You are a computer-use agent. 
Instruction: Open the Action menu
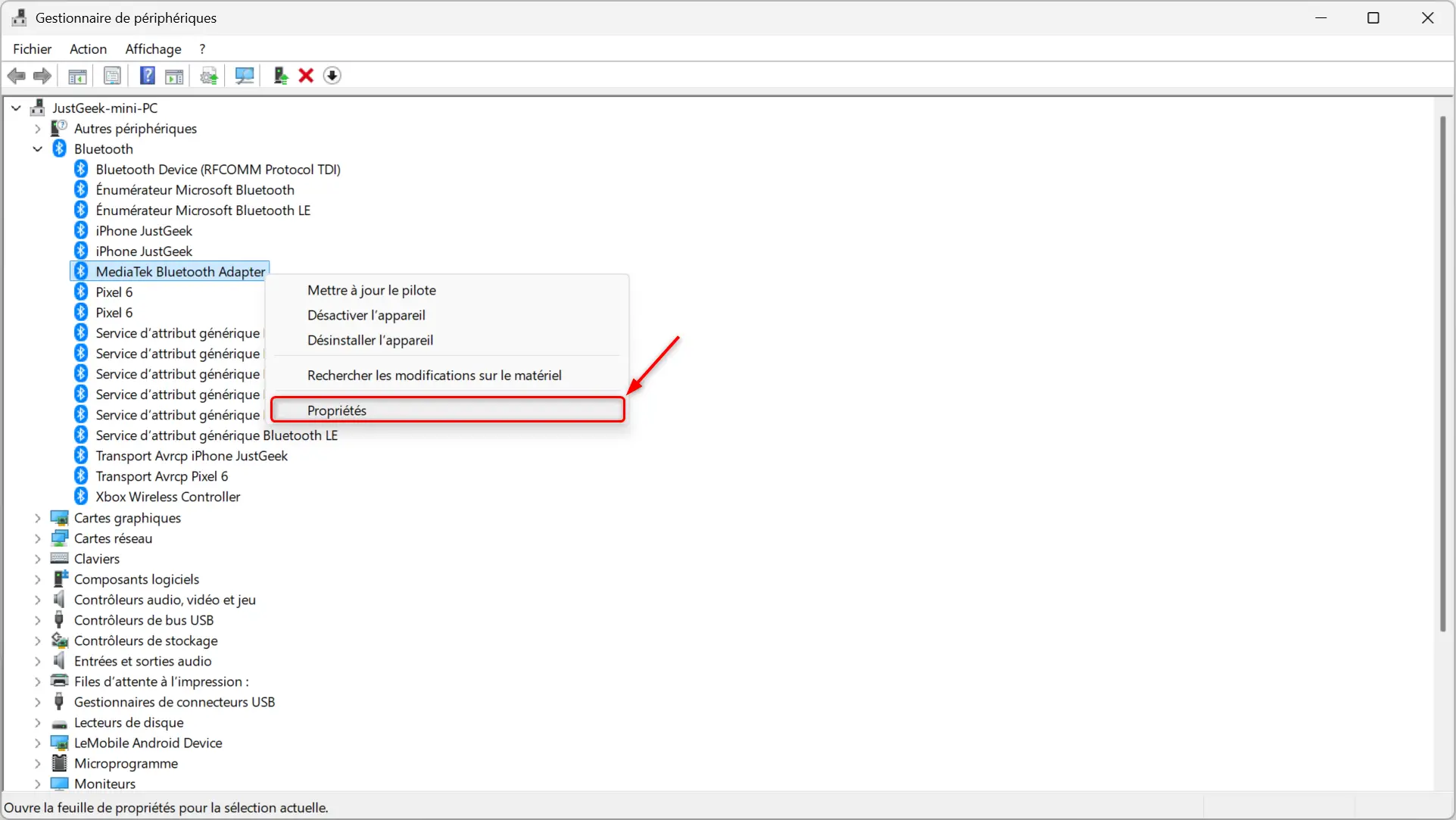point(88,49)
